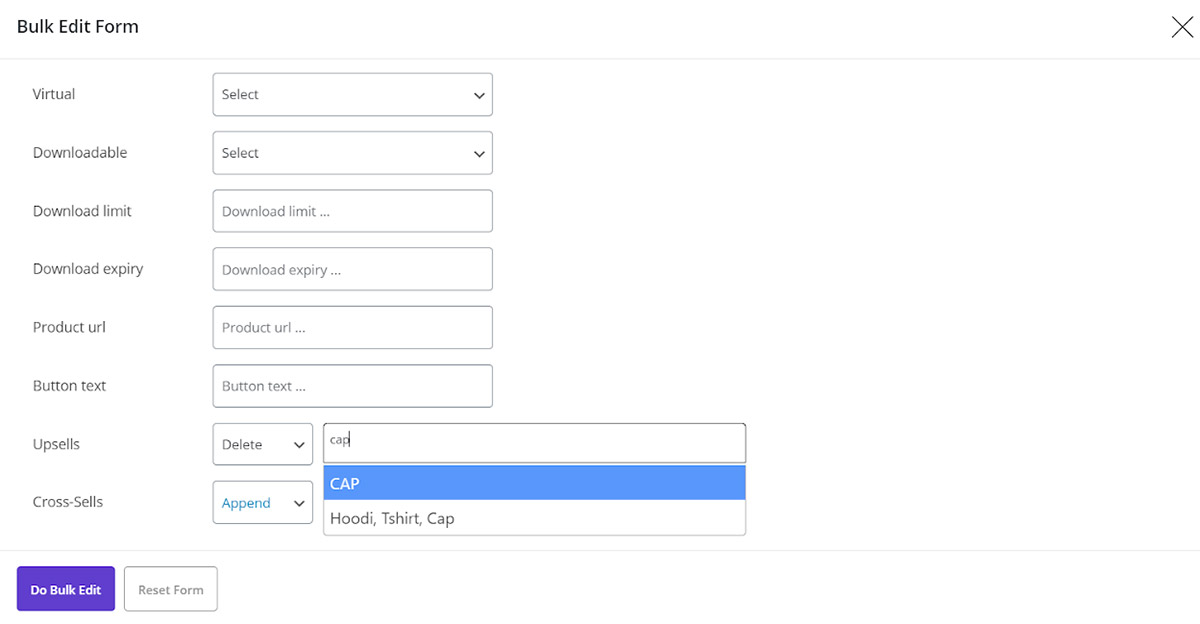Click the Download expiry label text

(88, 269)
